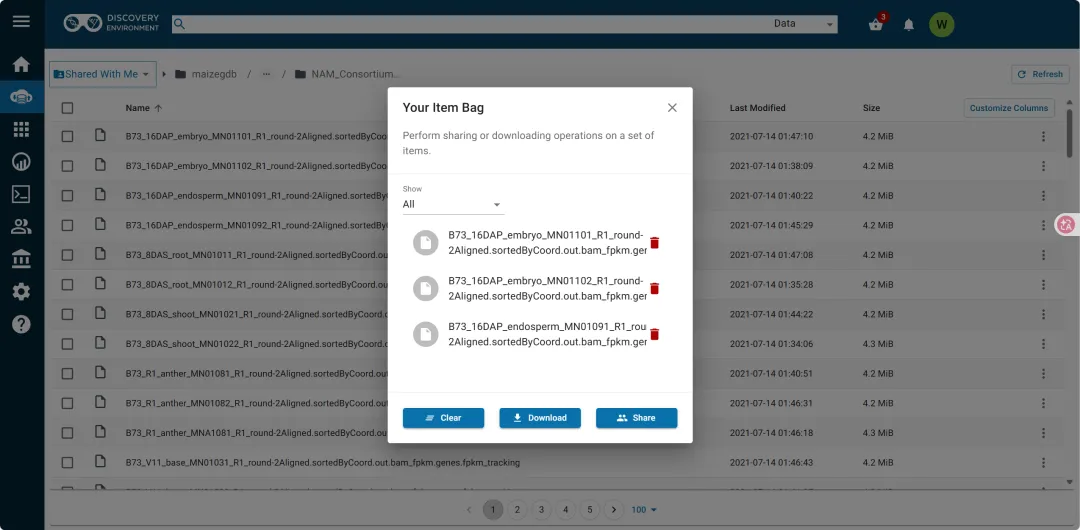1080x530 pixels.
Task: Open Apps grid in sidebar
Action: [21, 130]
